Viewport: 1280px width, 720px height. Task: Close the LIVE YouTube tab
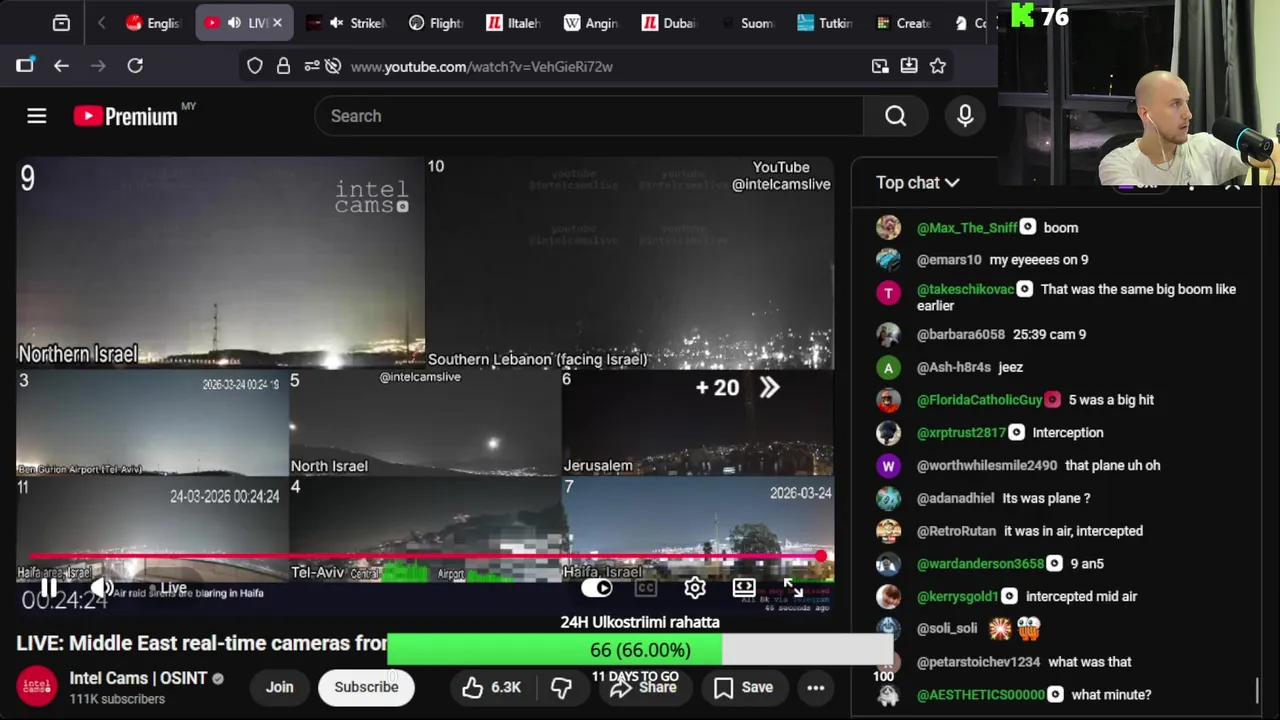277,23
